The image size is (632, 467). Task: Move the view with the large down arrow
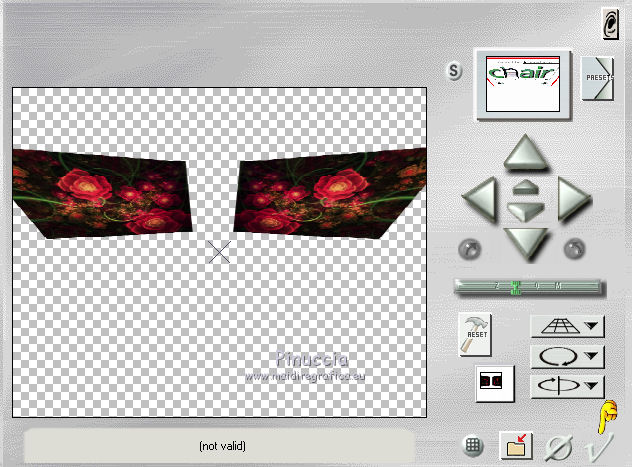coord(526,243)
